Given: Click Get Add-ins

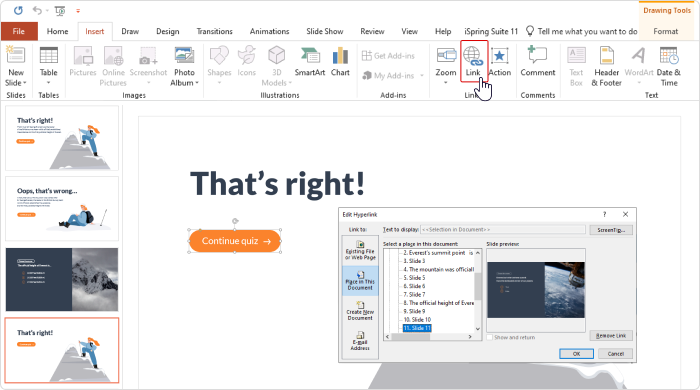Looking at the screenshot, I should (388, 56).
